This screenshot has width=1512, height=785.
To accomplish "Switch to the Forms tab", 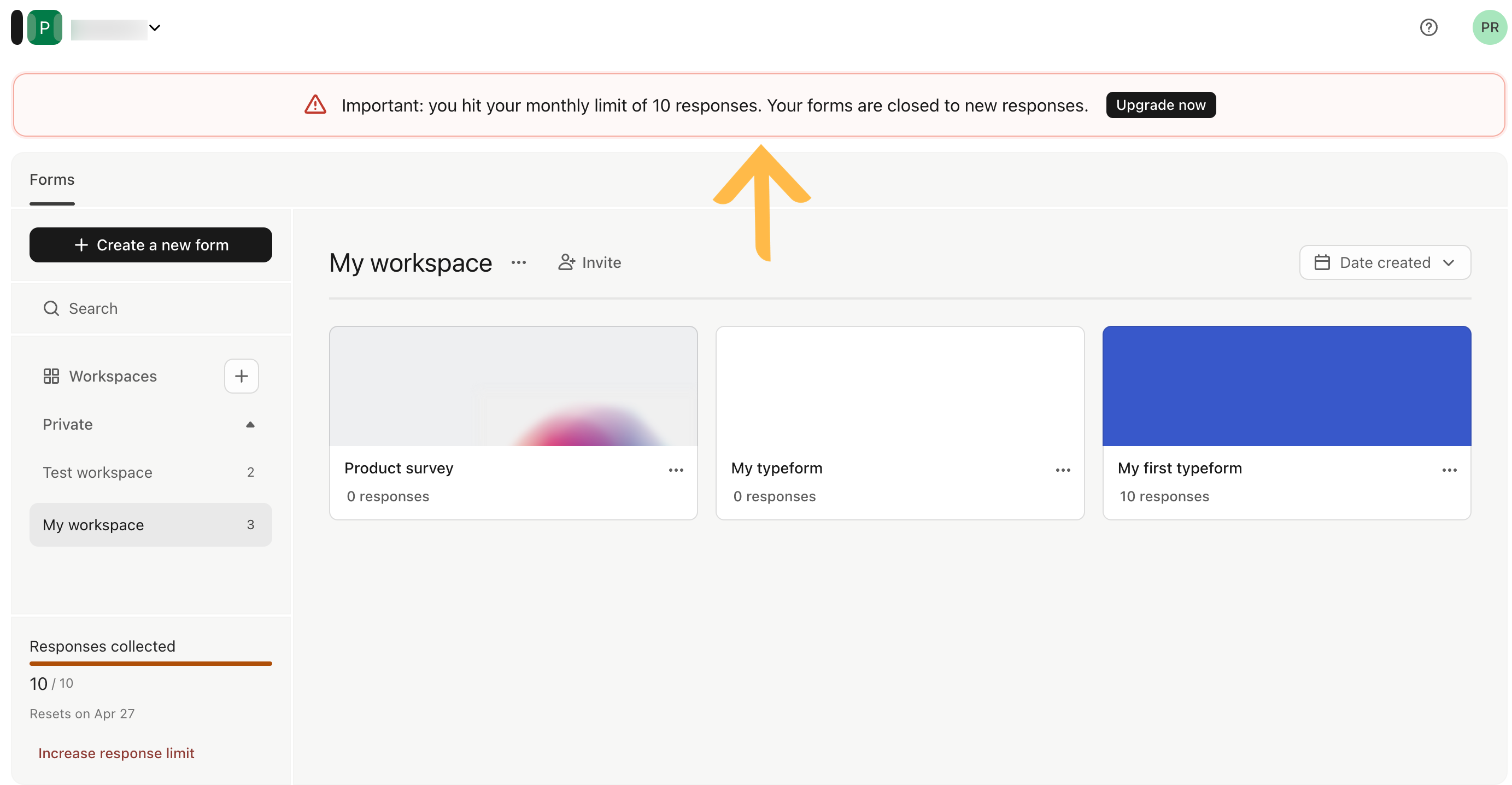I will tap(52, 180).
